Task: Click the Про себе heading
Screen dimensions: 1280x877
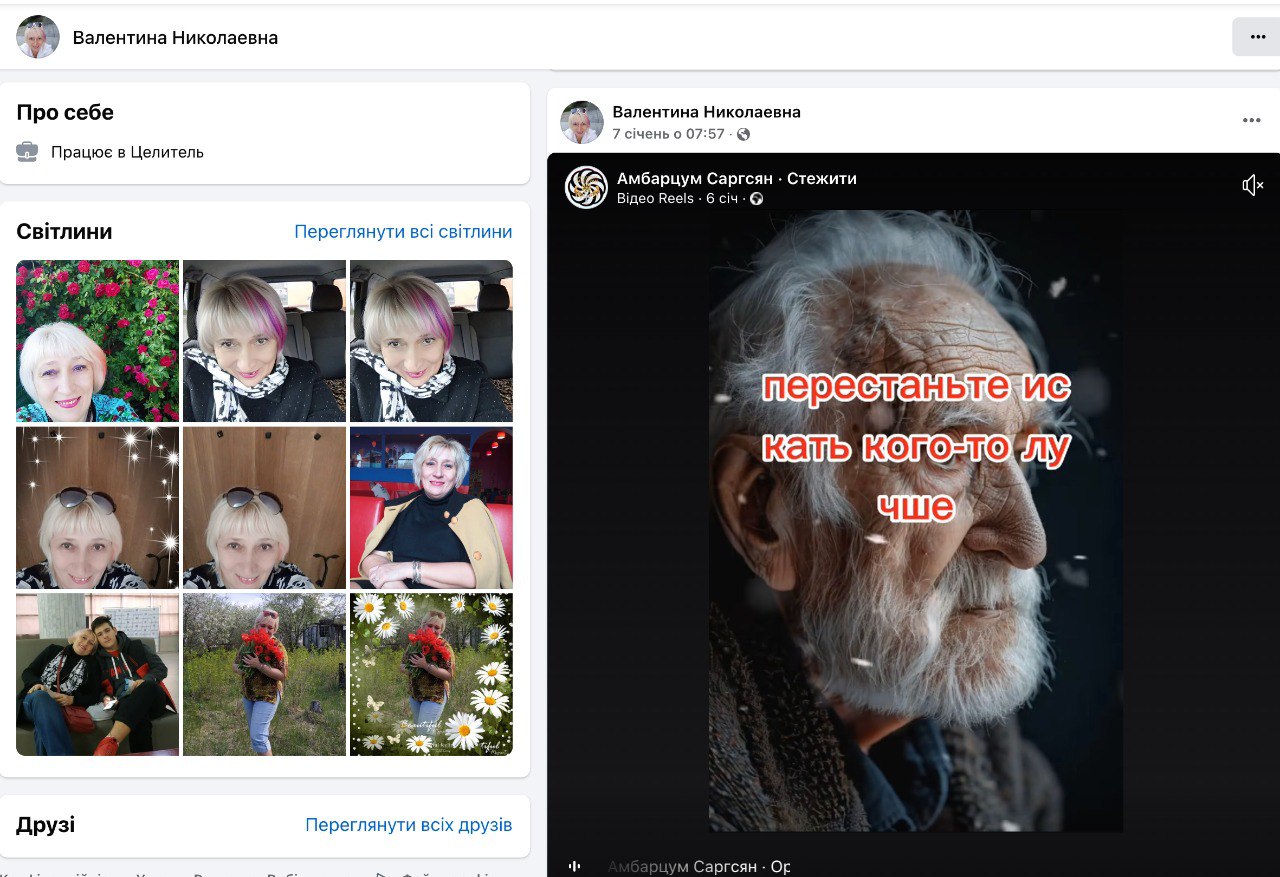Action: point(65,112)
